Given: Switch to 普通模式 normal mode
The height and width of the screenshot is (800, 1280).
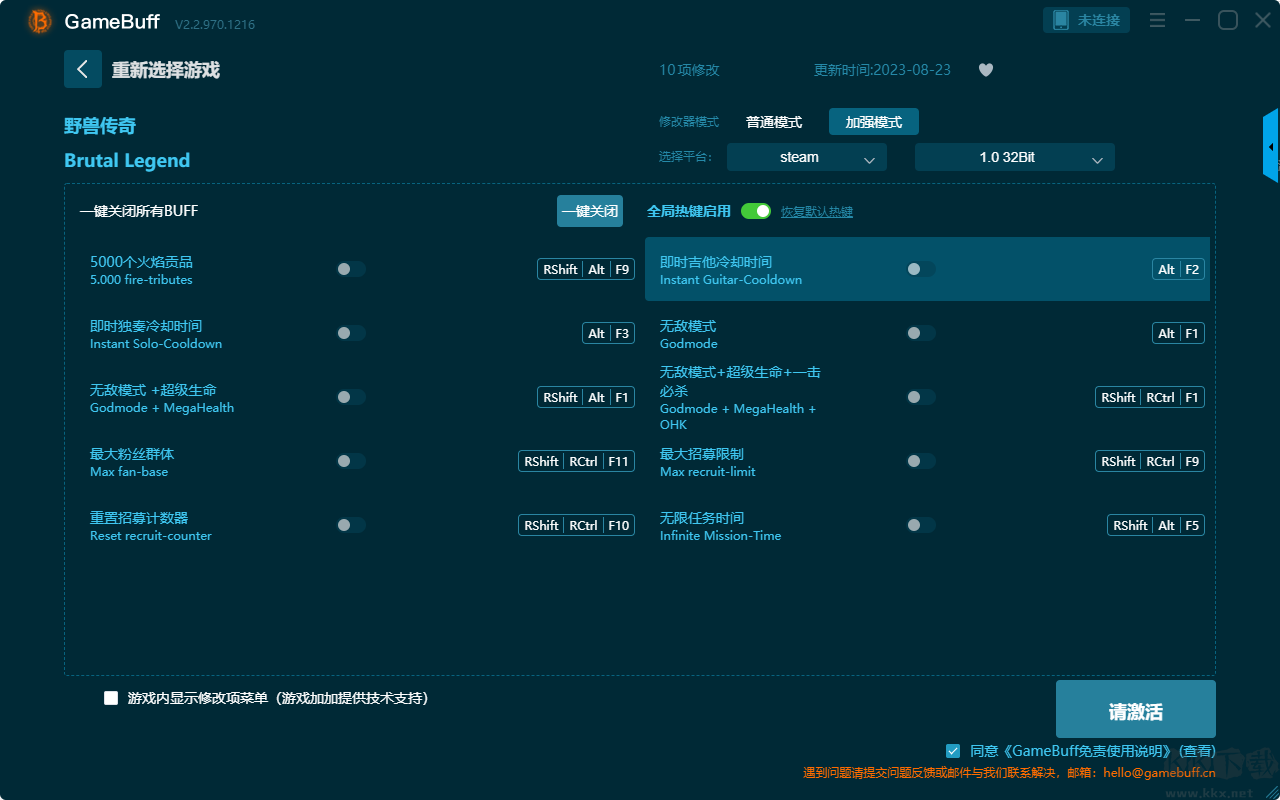Looking at the screenshot, I should click(773, 122).
